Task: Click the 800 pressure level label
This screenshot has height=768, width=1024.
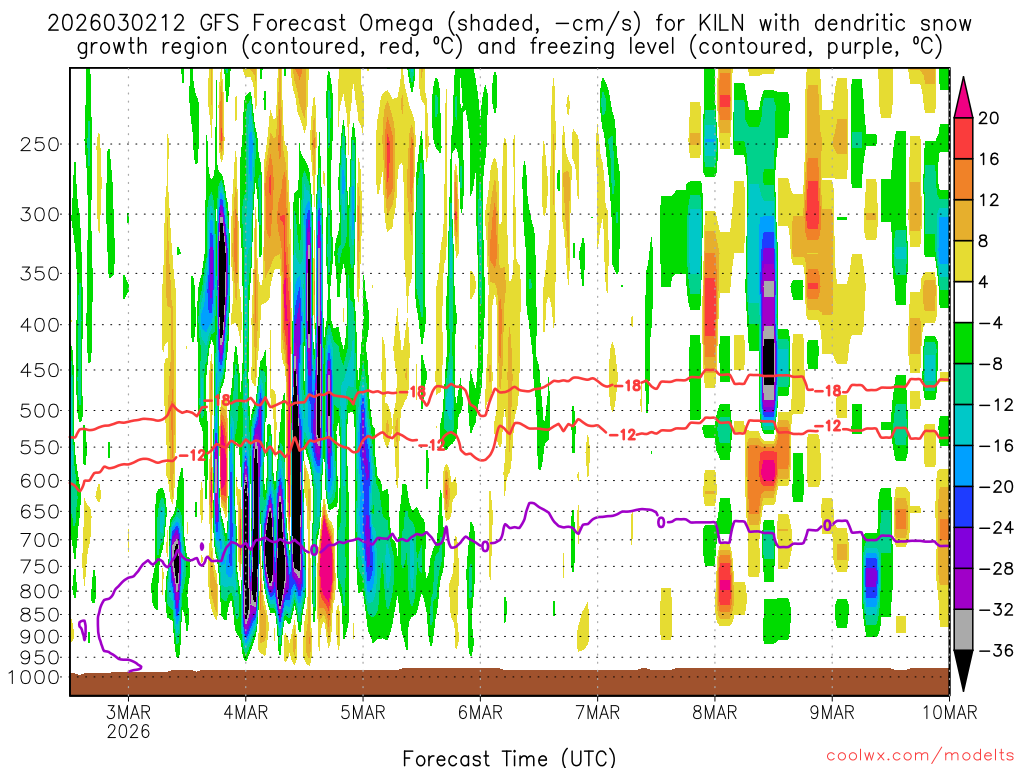Action: pos(40,591)
